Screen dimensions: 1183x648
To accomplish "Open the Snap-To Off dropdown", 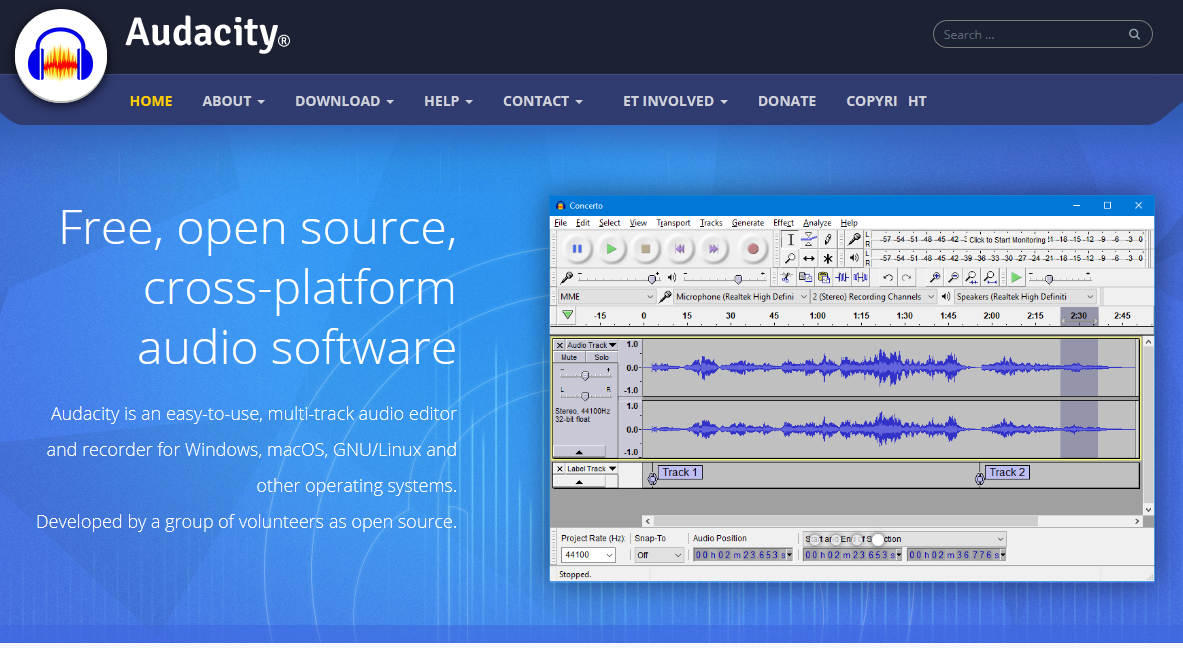I will coord(659,555).
